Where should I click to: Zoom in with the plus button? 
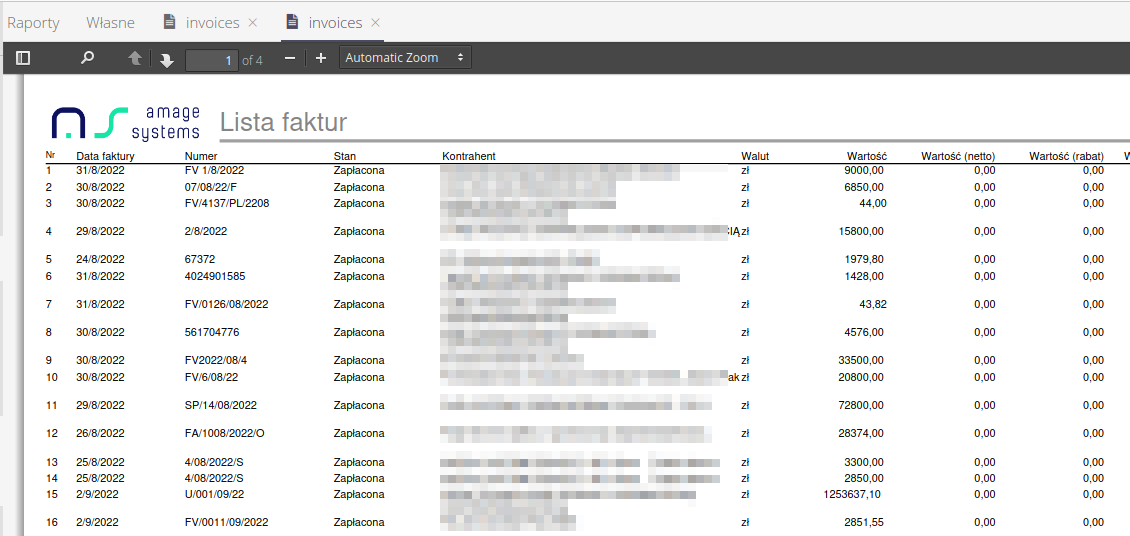pos(321,59)
